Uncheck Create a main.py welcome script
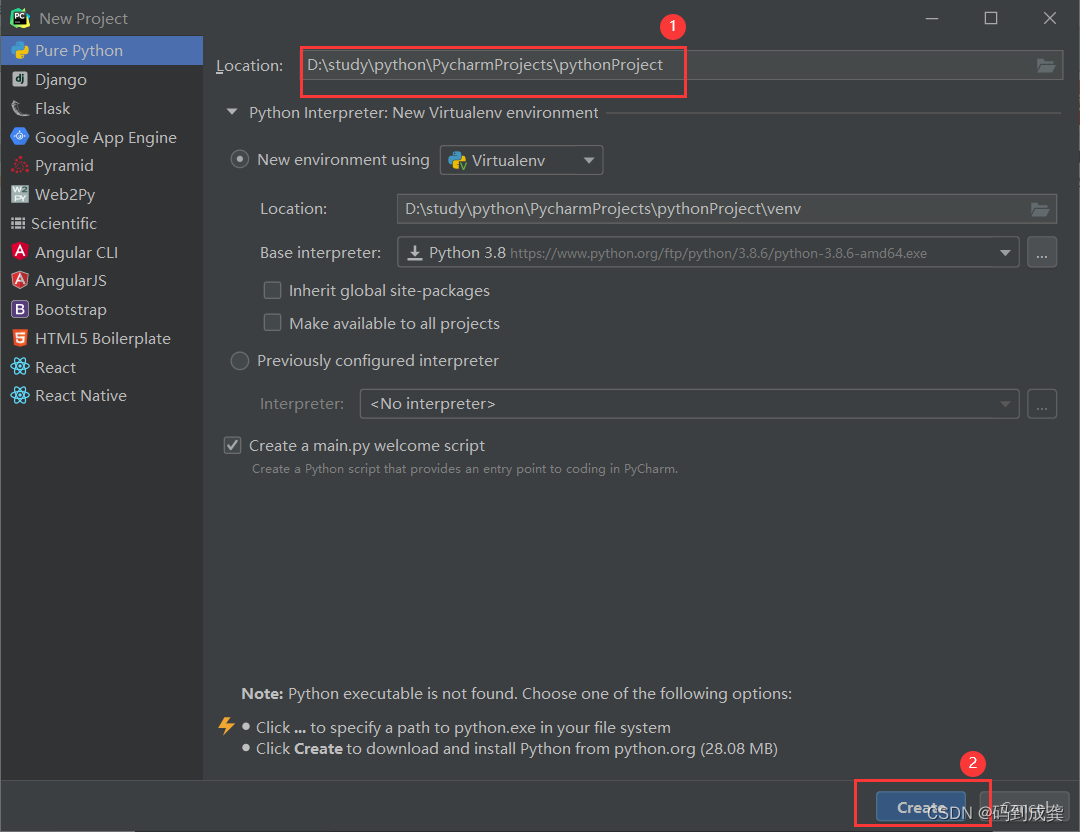 231,445
